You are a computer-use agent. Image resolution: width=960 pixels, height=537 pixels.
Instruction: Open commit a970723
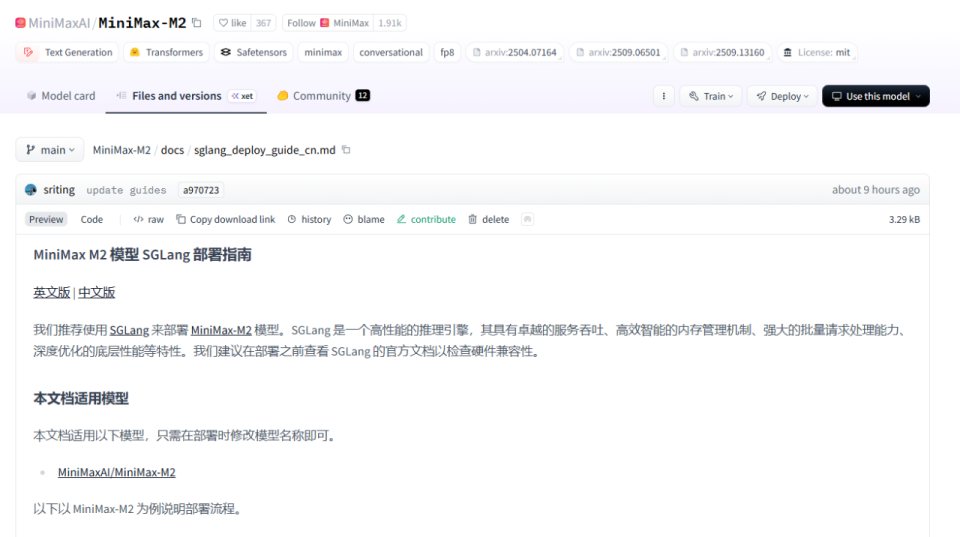[x=201, y=190]
